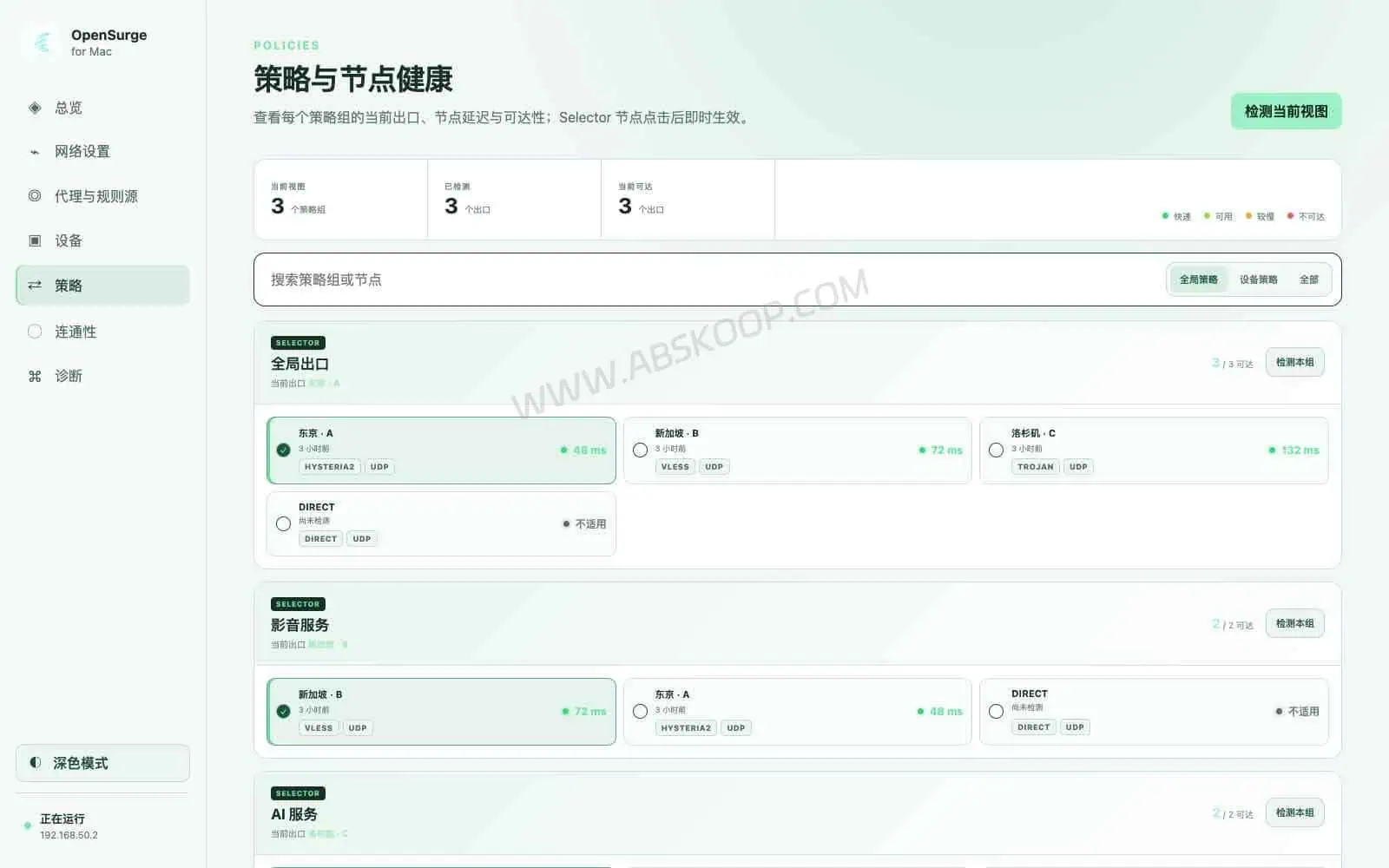The height and width of the screenshot is (868, 1389).
Task: Click the 检测当前视图 button
Action: point(1286,111)
